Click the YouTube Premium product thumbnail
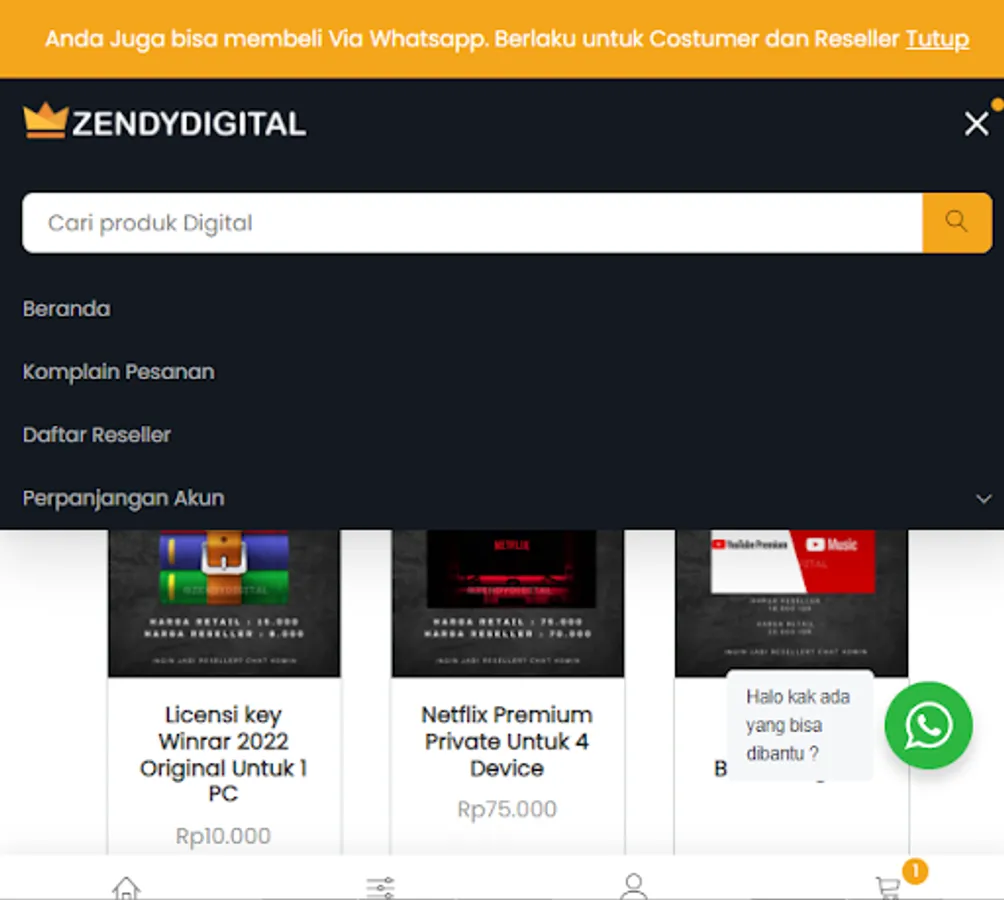Image resolution: width=1004 pixels, height=900 pixels. click(791, 602)
